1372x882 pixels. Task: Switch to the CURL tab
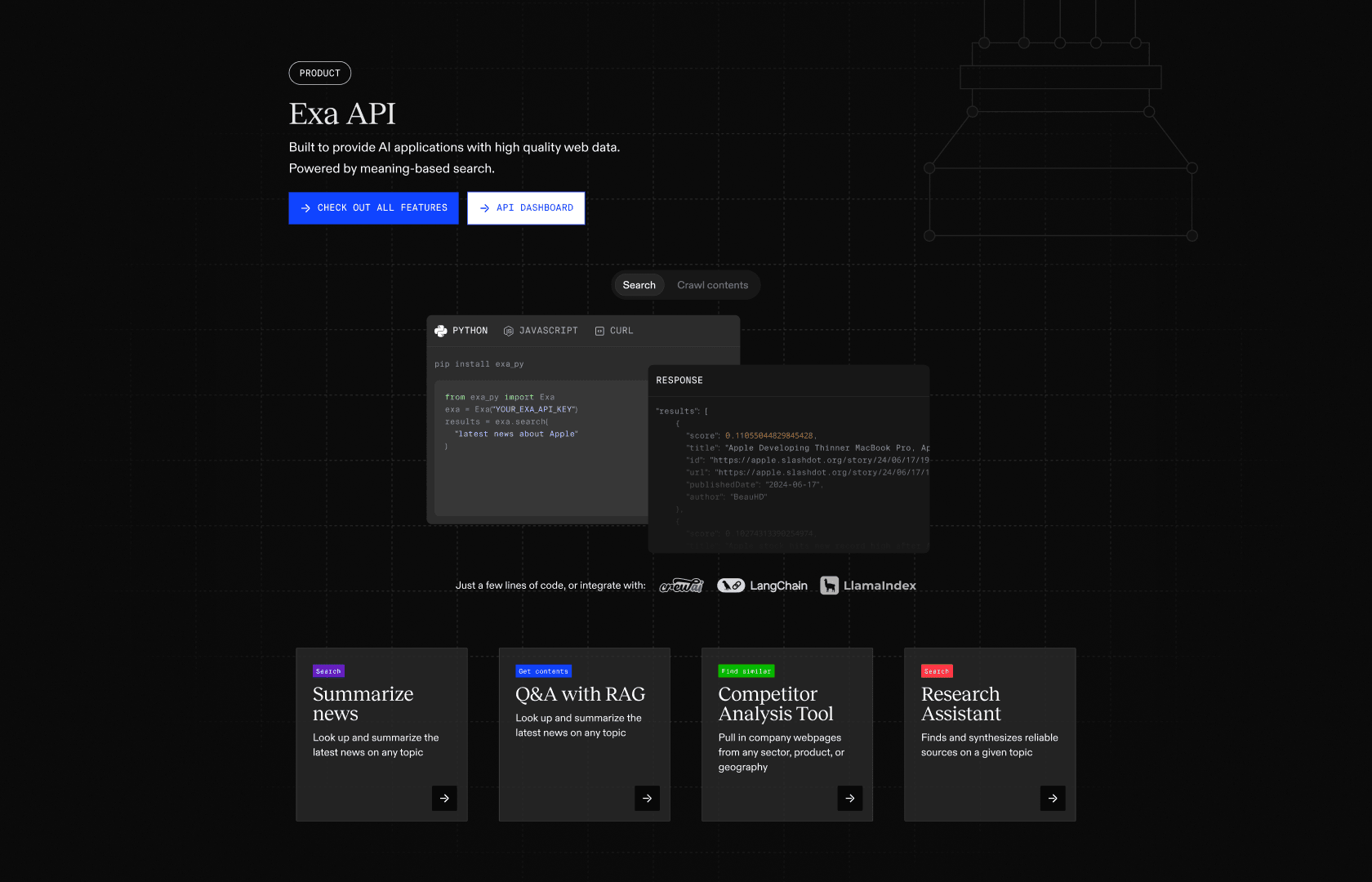pyautogui.click(x=614, y=331)
